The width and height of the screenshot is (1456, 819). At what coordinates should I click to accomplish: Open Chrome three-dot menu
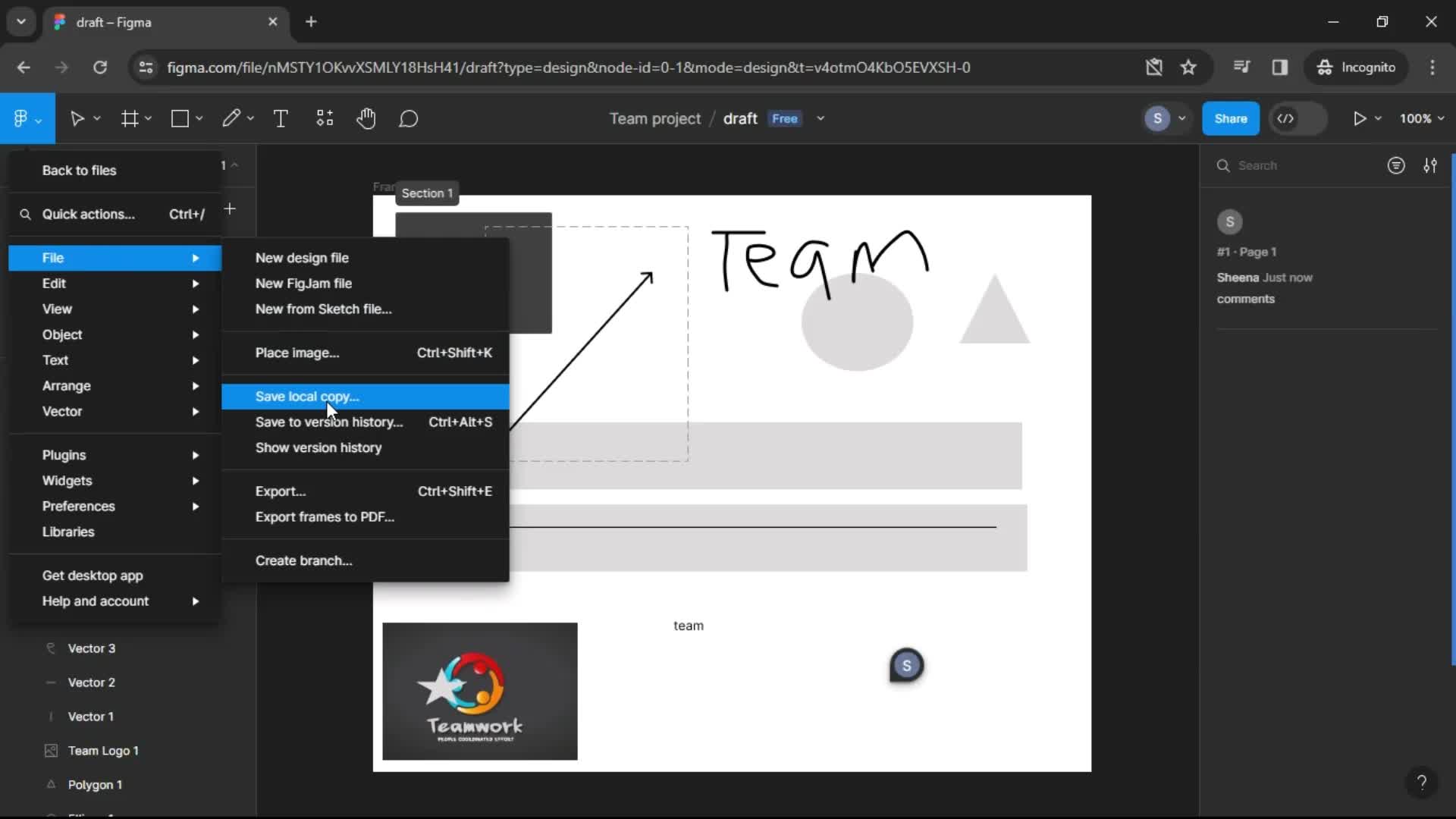(1432, 67)
